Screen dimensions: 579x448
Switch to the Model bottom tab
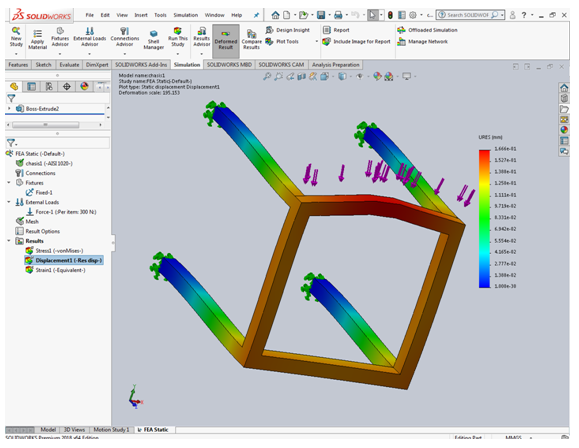click(x=48, y=430)
